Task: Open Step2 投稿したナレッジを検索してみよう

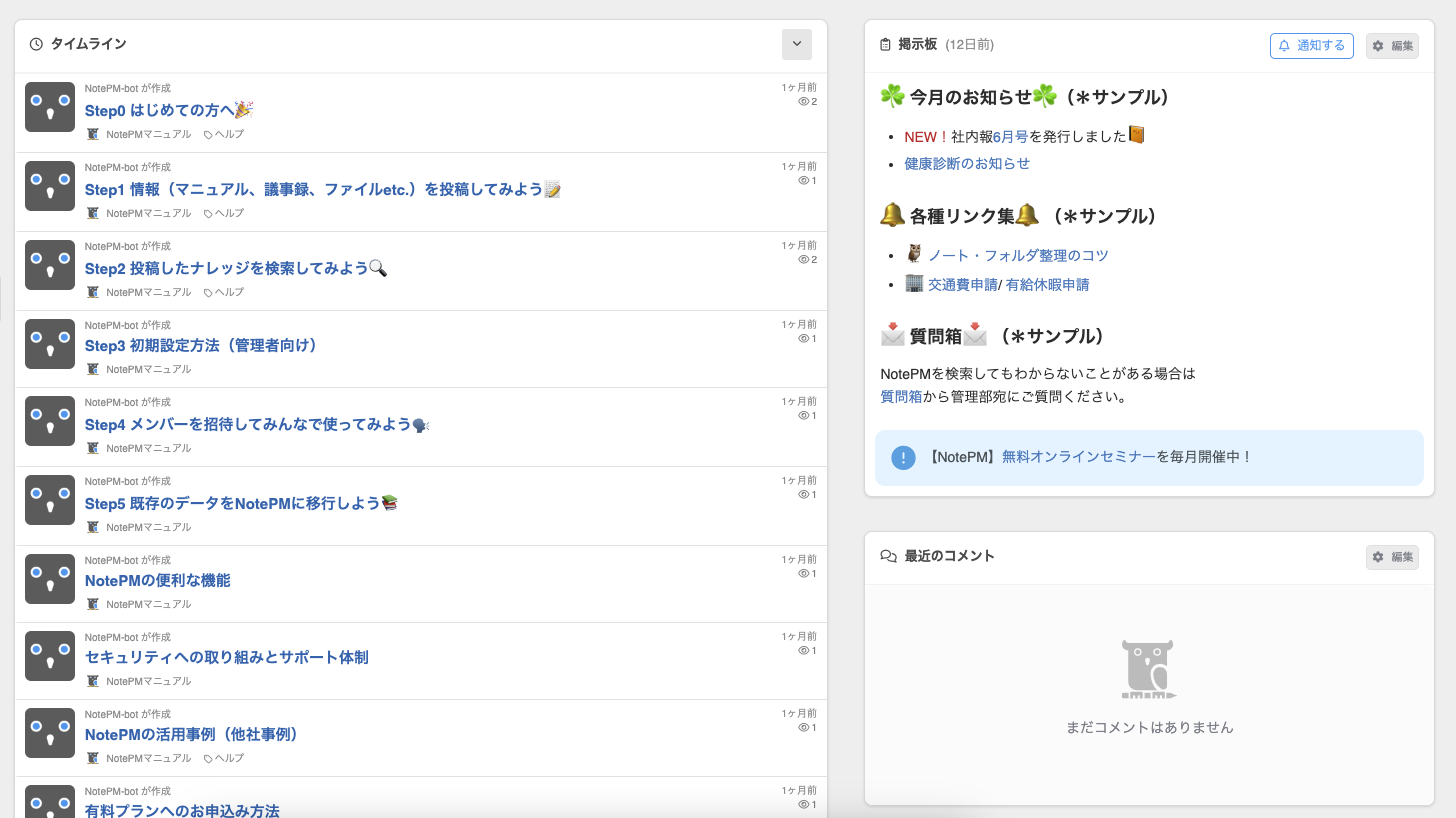Action: [236, 268]
